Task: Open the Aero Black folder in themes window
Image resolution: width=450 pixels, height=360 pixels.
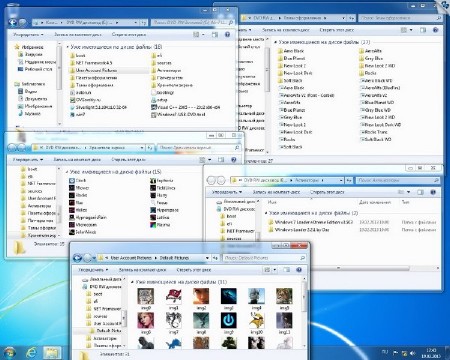Action: pos(291,51)
